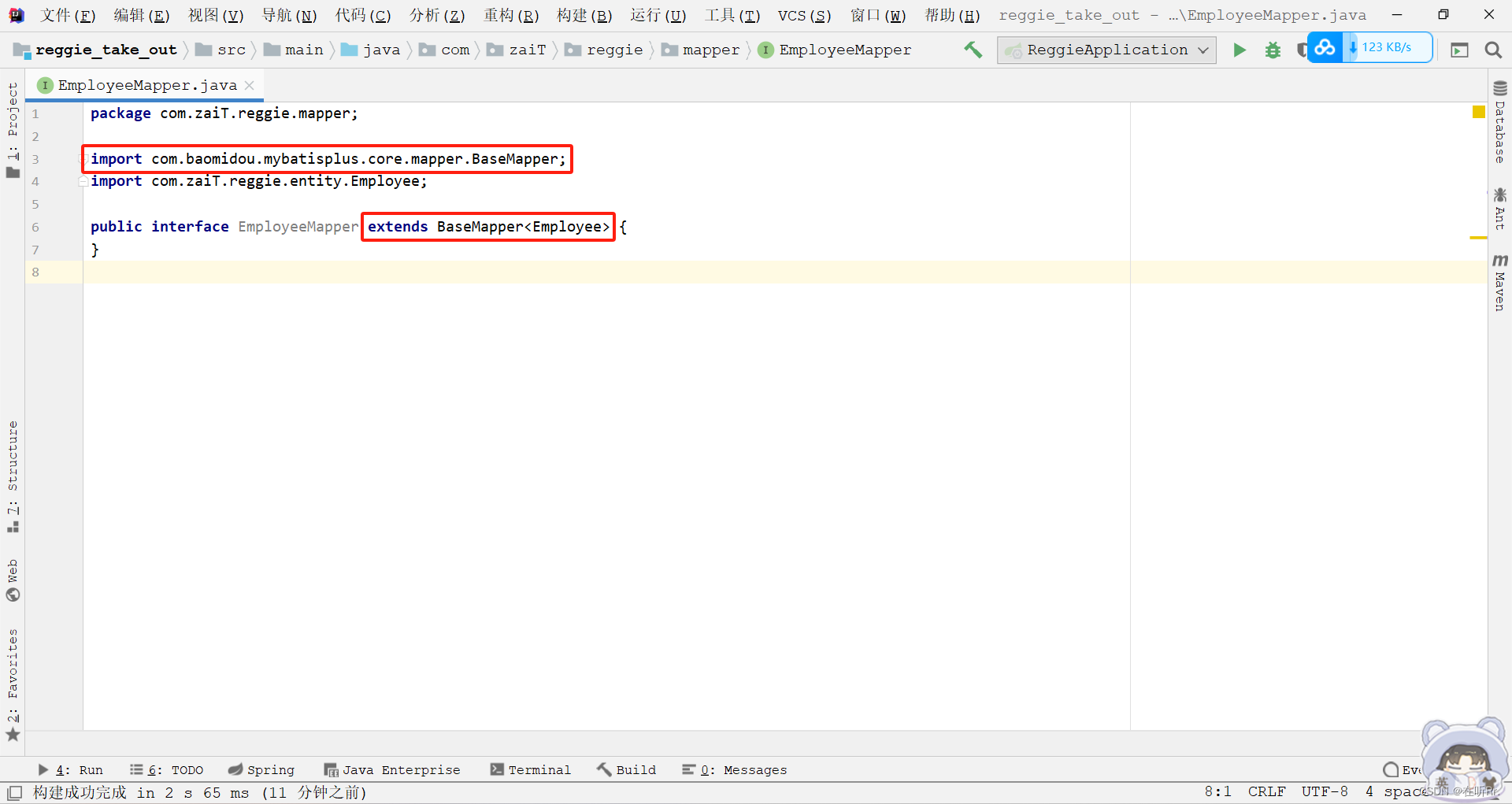Open the Maven tool window
This screenshot has width=1512, height=804.
coord(1501,283)
